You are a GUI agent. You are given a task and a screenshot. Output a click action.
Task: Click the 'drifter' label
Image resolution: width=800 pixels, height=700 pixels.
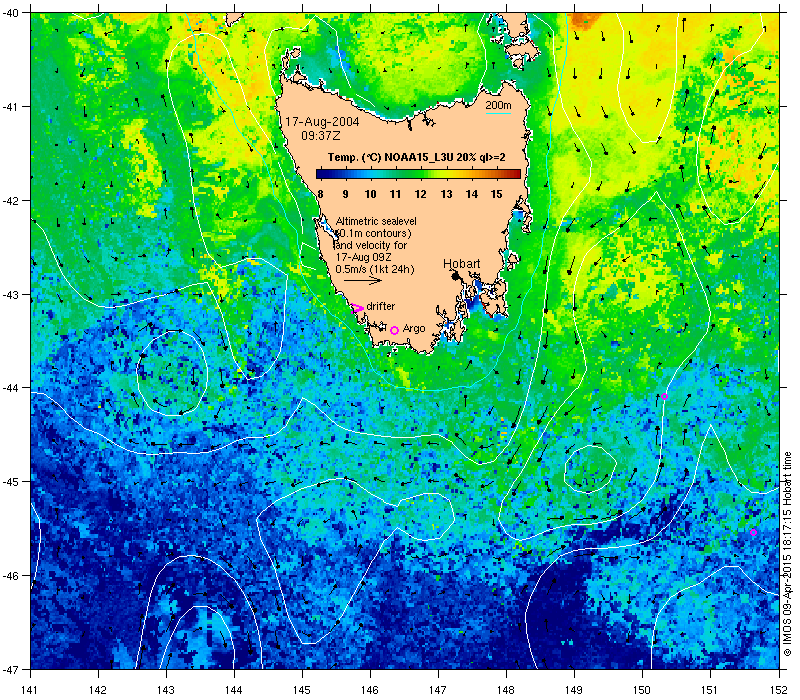point(381,306)
